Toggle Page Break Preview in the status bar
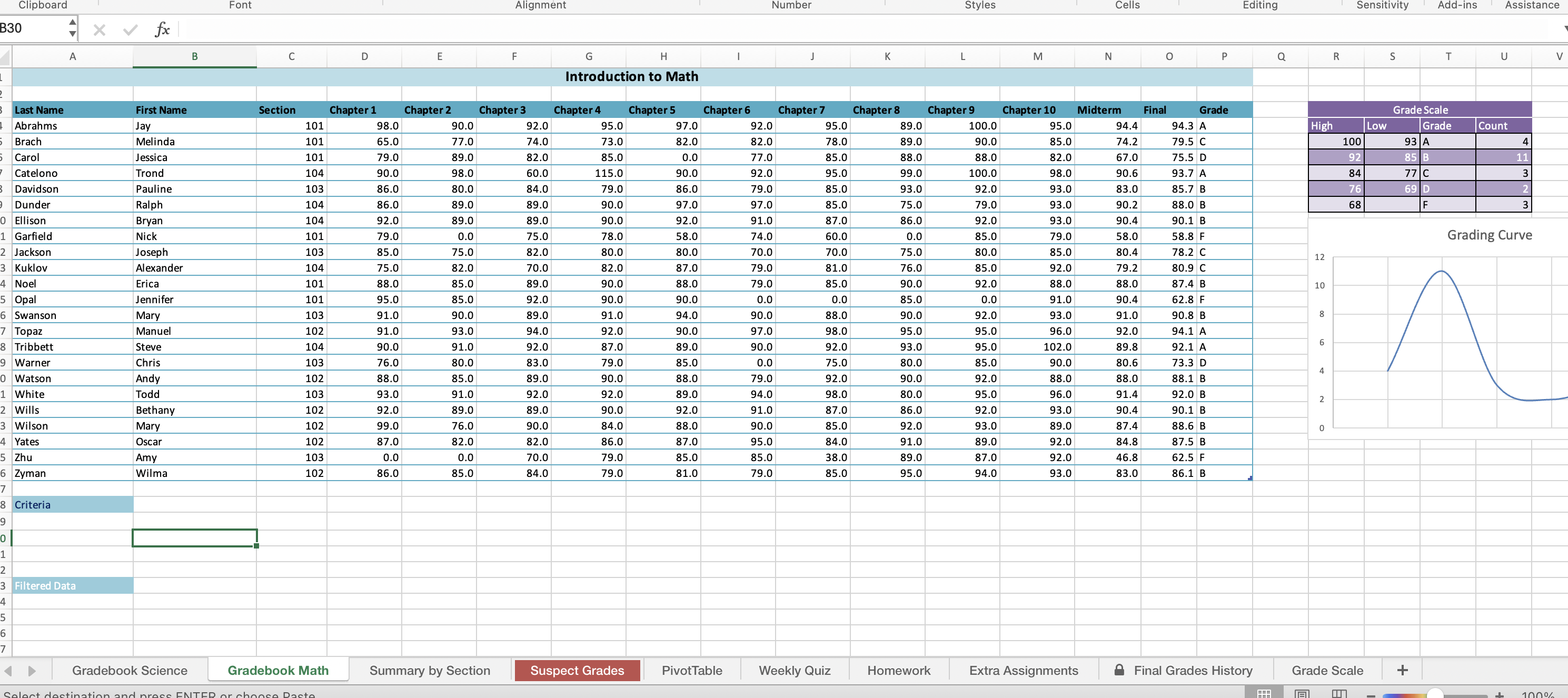The width and height of the screenshot is (1568, 698). point(1339,693)
